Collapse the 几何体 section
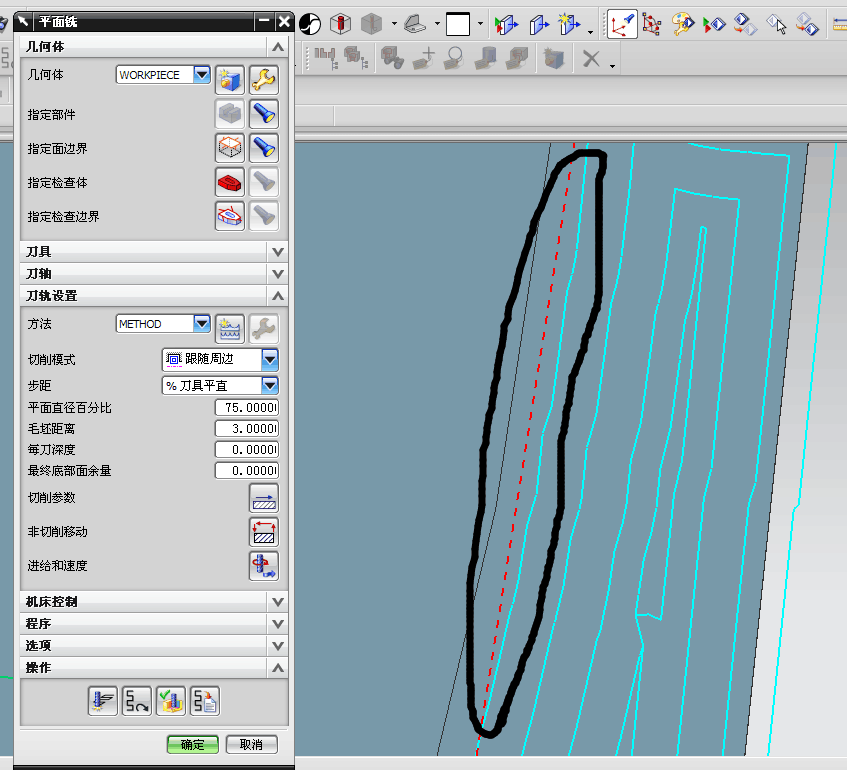 [278, 47]
